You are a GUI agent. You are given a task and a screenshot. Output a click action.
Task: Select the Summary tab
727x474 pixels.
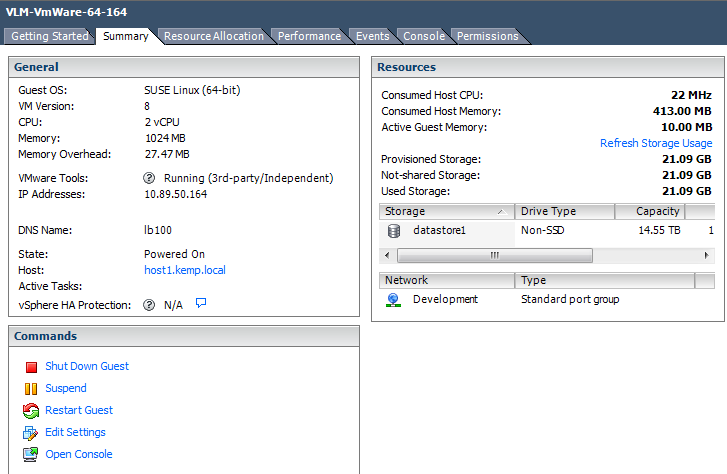pyautogui.click(x=126, y=36)
